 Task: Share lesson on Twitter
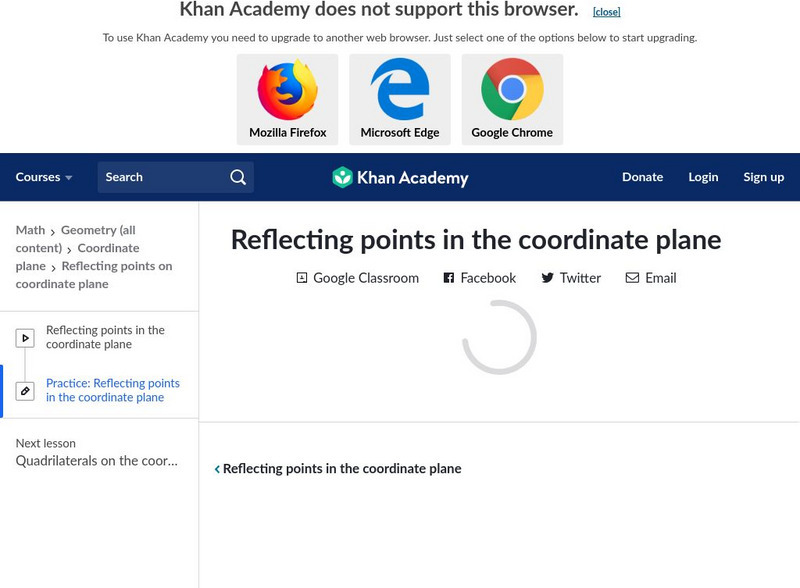coord(547,278)
